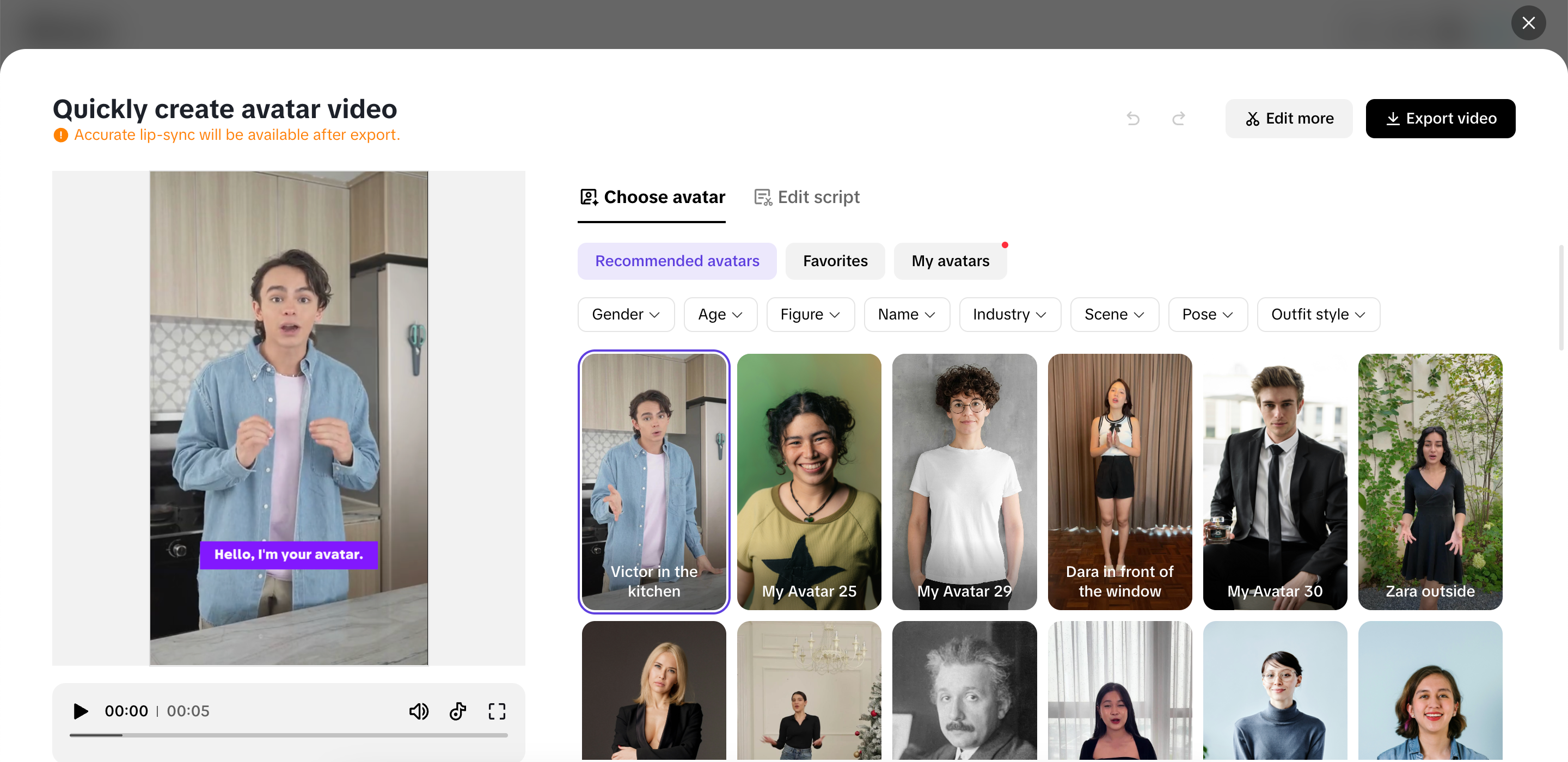Screen dimensions: 1568x762
Task: Open the Industry filter dropdown
Action: click(1009, 315)
